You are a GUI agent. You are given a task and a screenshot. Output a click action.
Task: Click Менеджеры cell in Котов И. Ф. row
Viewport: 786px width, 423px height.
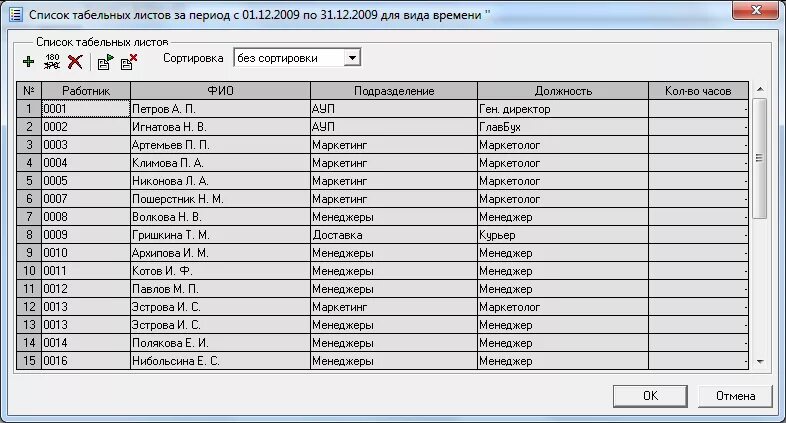point(394,271)
